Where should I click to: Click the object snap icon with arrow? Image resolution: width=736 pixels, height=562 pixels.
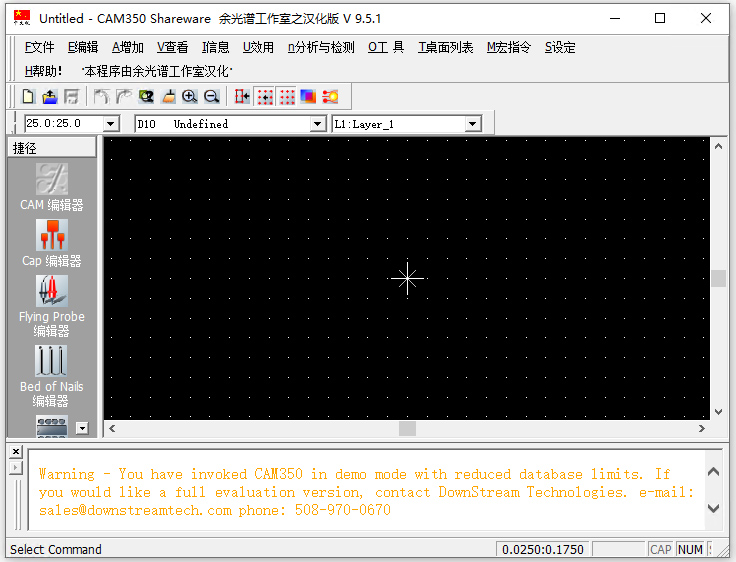click(x=242, y=97)
